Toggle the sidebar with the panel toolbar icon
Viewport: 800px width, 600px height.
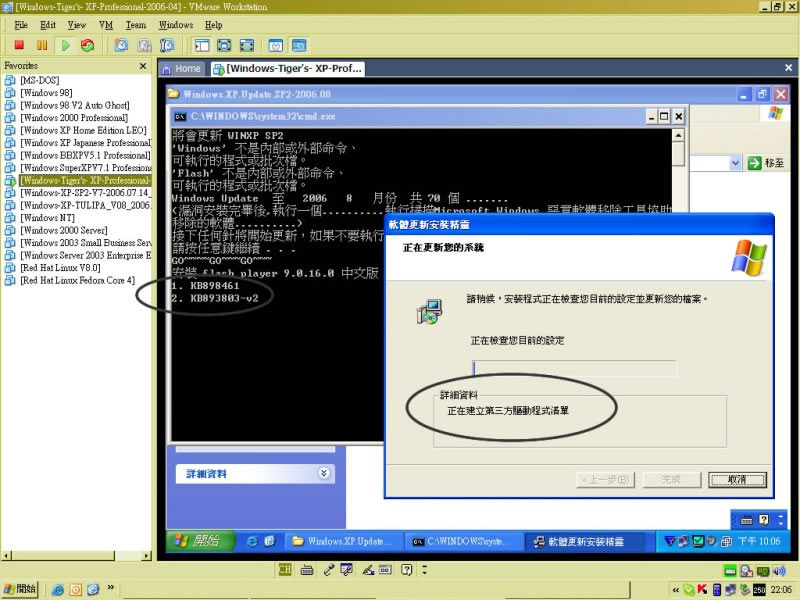(x=202, y=45)
